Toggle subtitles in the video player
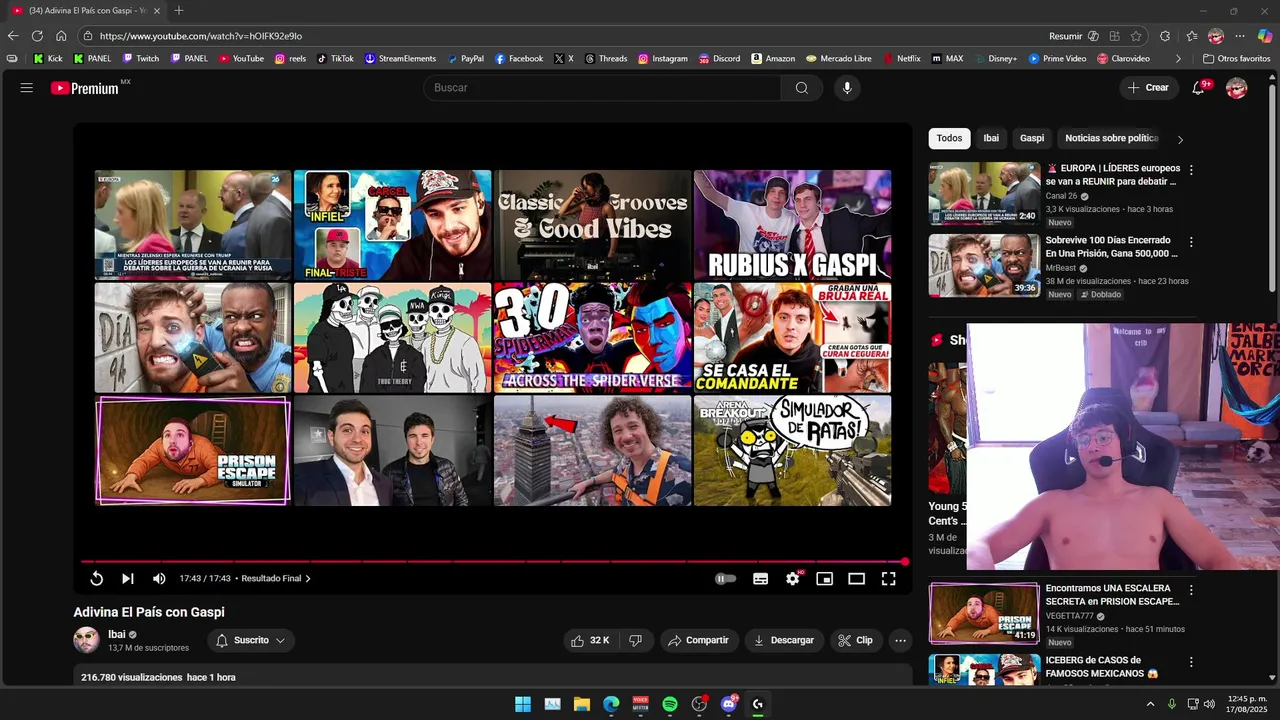1280x720 pixels. [x=761, y=579]
